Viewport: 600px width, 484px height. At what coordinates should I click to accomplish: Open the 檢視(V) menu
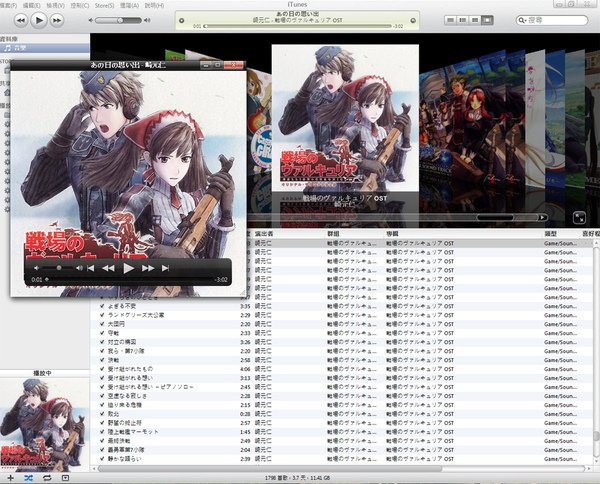(55, 5)
